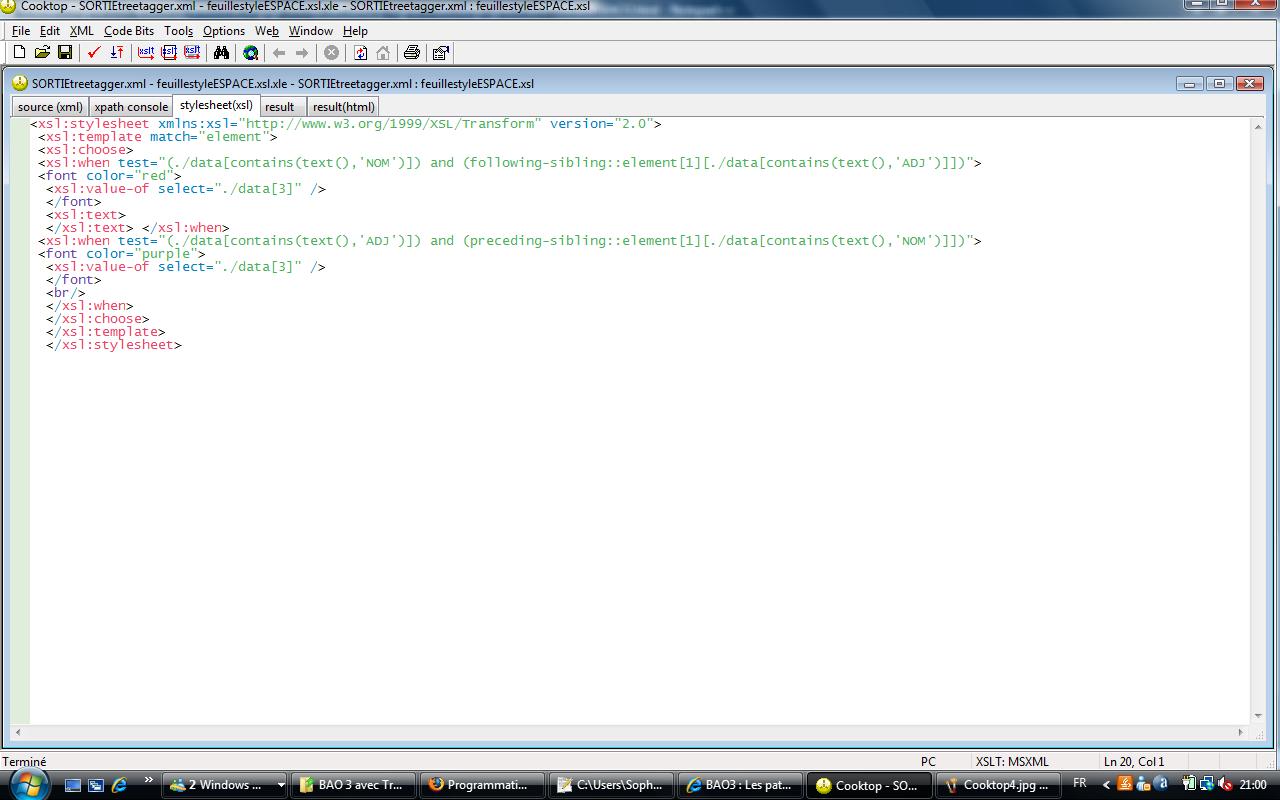Switch to the BAO3 : Les pat... taskbar button
Viewport: 1280px width, 800px height.
click(x=740, y=785)
